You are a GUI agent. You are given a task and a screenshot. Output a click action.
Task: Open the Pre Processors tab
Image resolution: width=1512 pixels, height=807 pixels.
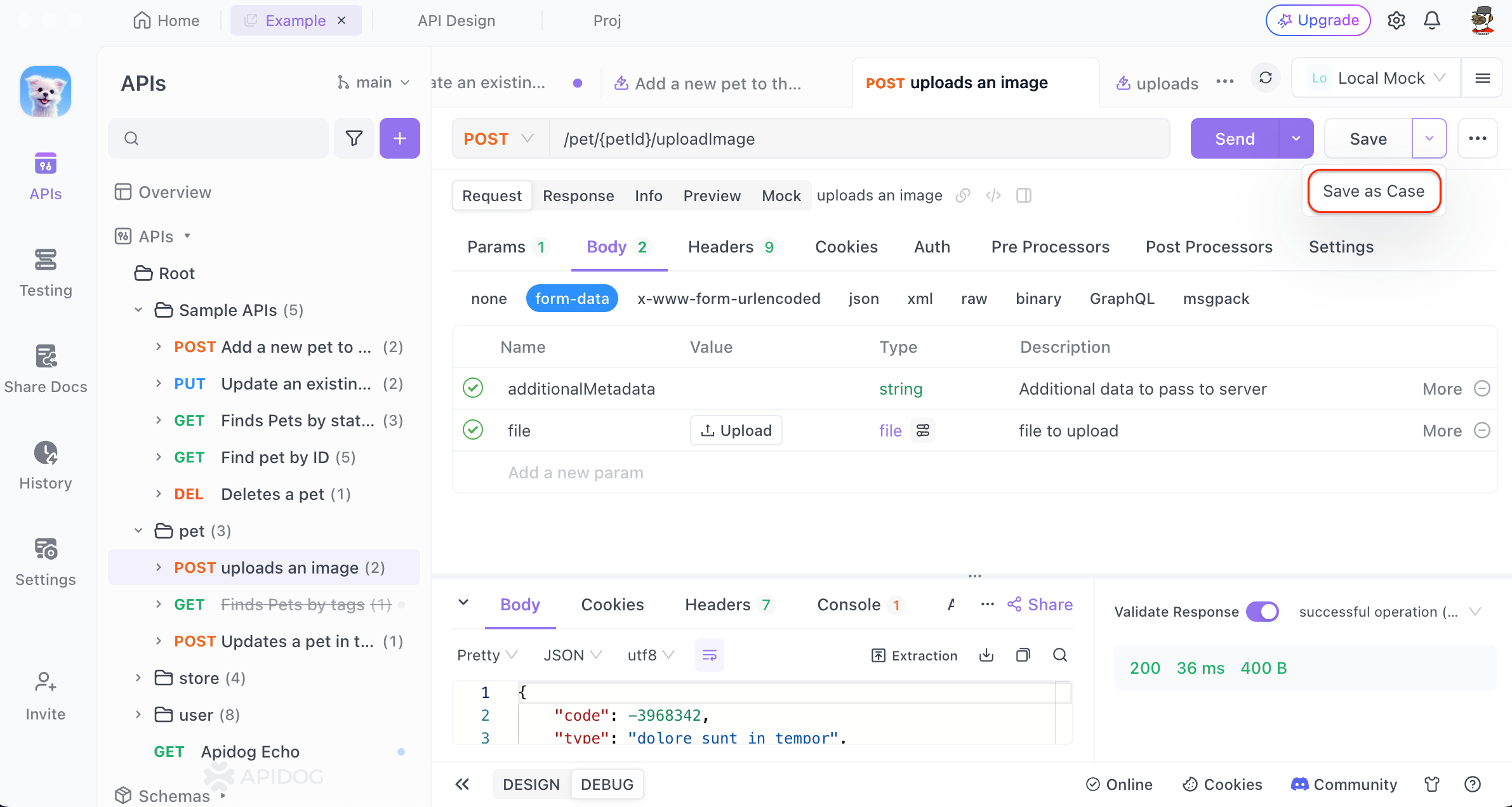click(1051, 247)
